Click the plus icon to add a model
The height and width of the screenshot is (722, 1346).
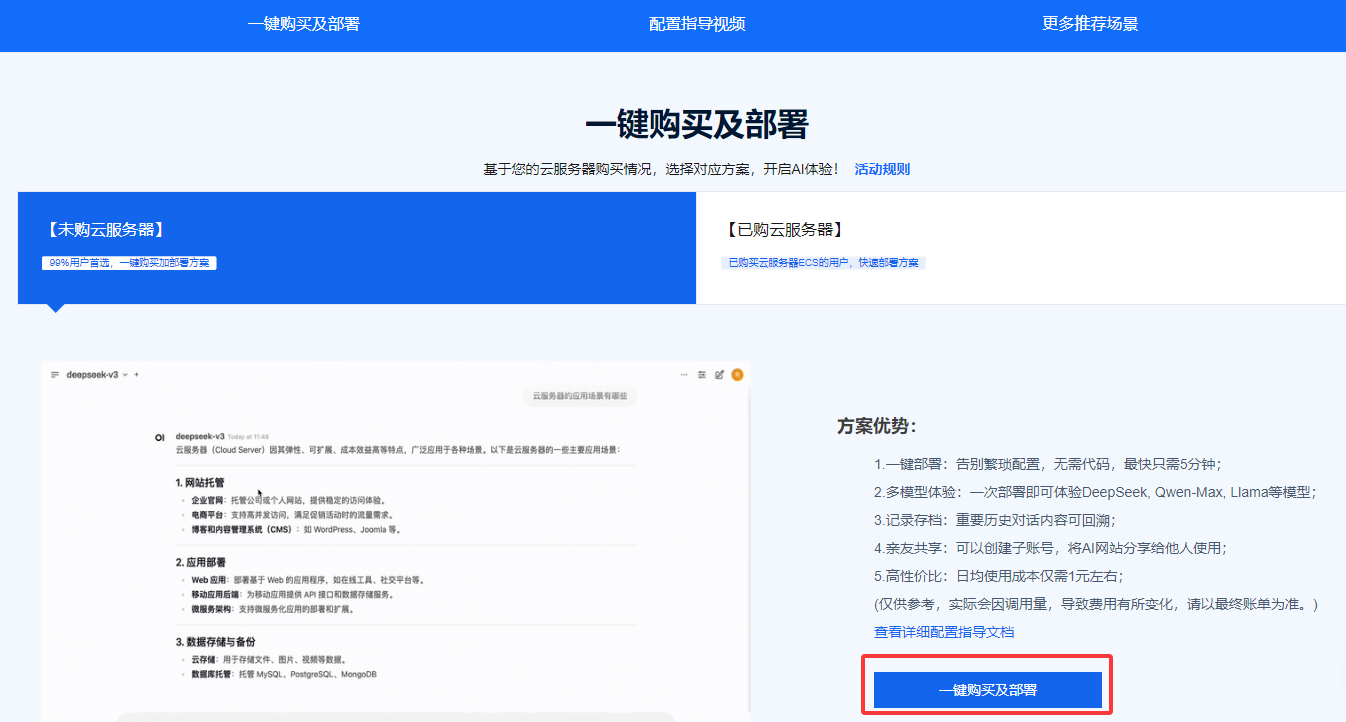pyautogui.click(x=136, y=375)
